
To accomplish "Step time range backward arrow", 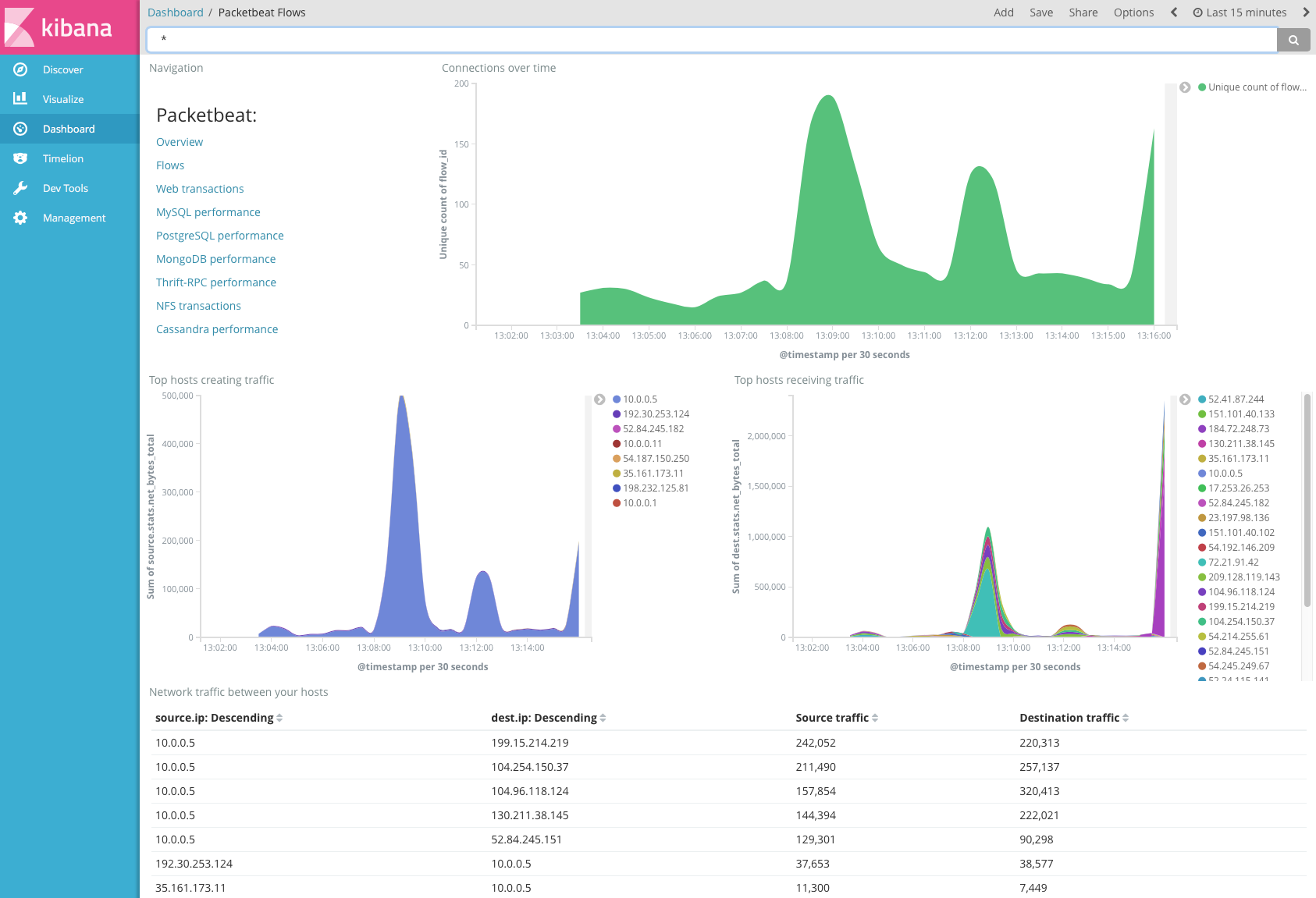I will tap(1174, 12).
